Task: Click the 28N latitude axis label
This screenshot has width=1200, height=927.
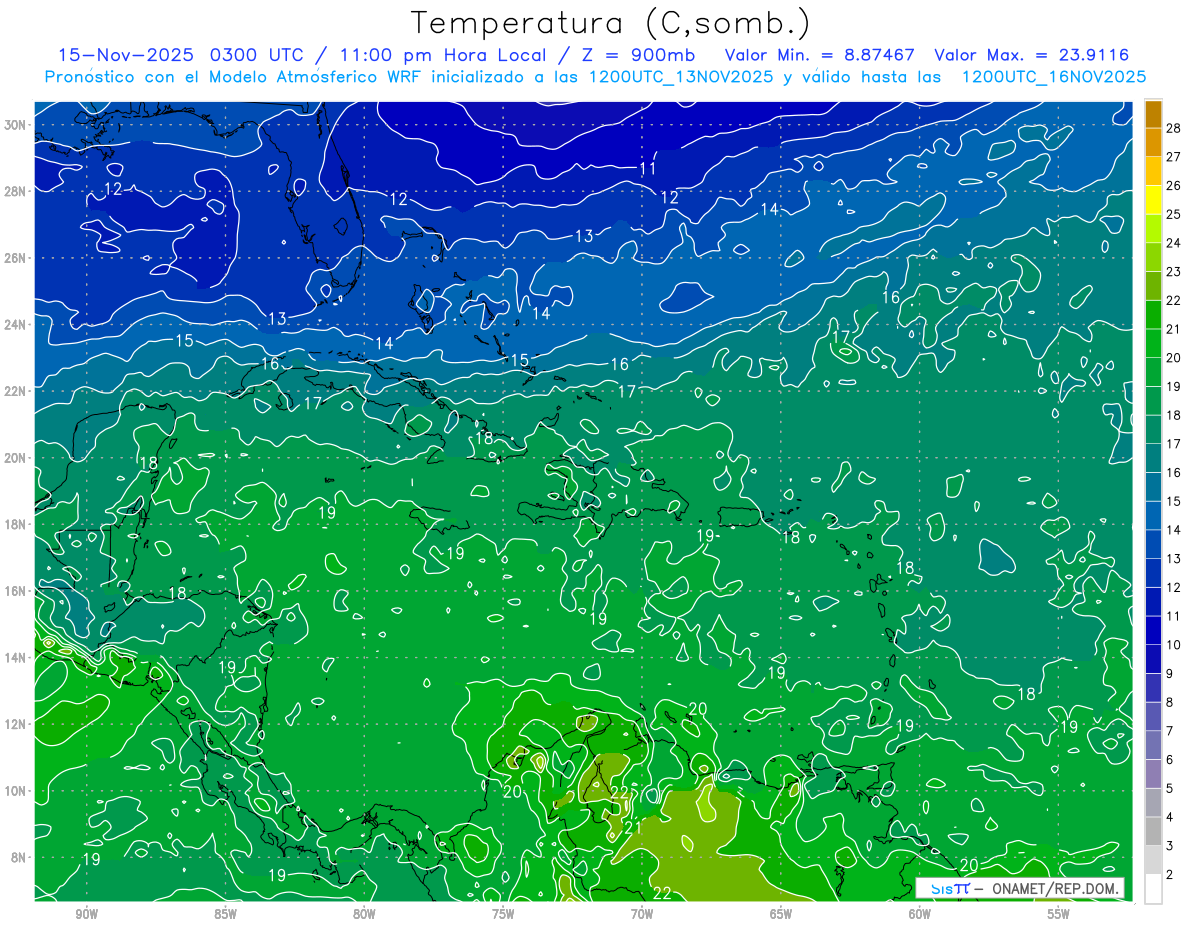Action: [x=16, y=191]
